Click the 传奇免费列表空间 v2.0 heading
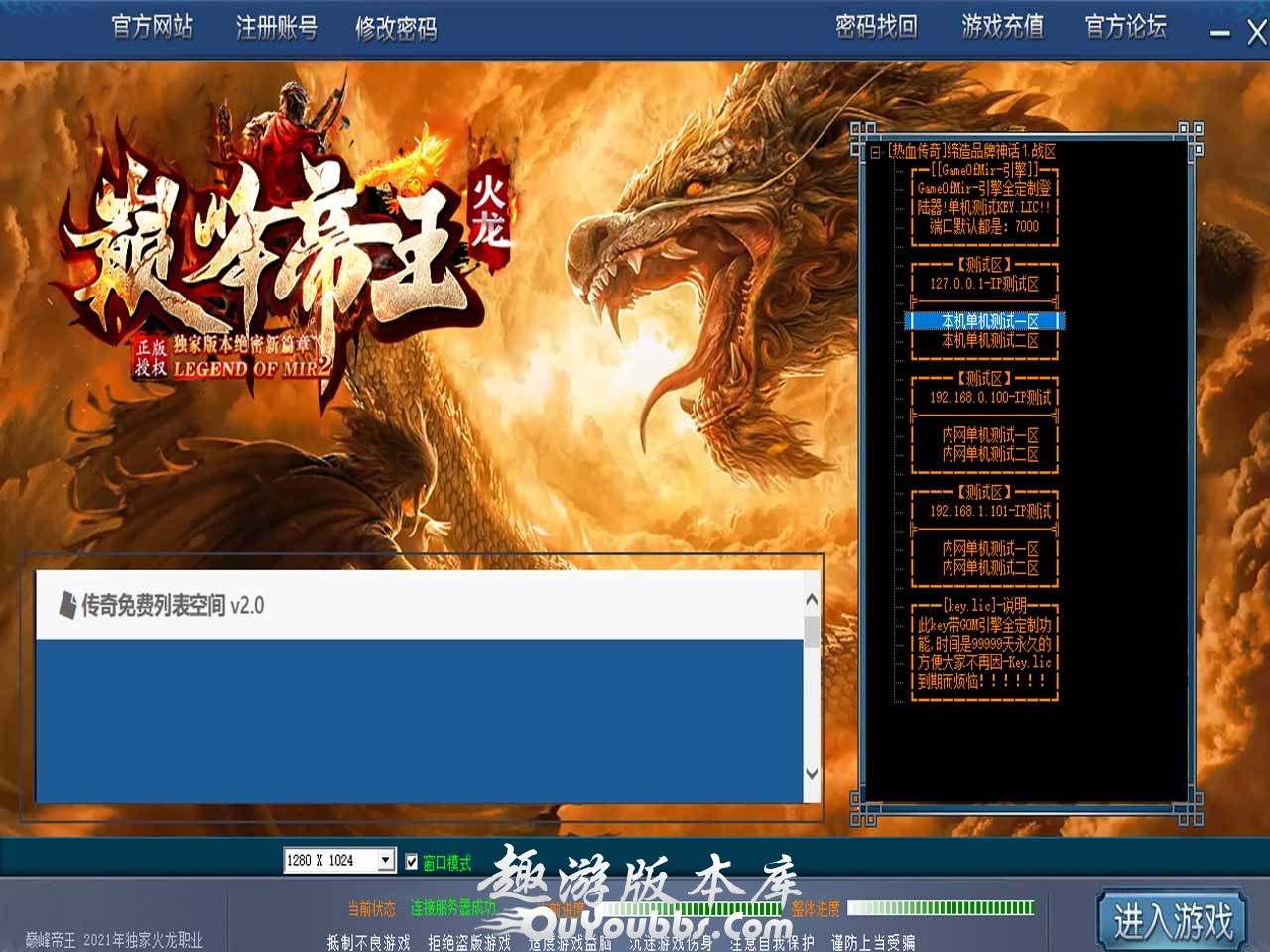1270x952 pixels. pyautogui.click(x=173, y=605)
